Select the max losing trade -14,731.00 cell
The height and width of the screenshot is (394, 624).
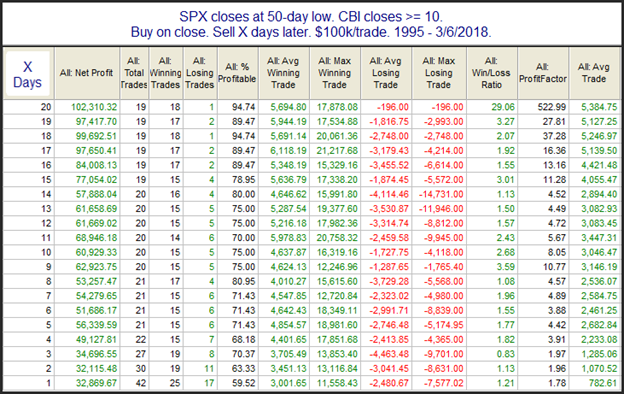tap(441, 194)
